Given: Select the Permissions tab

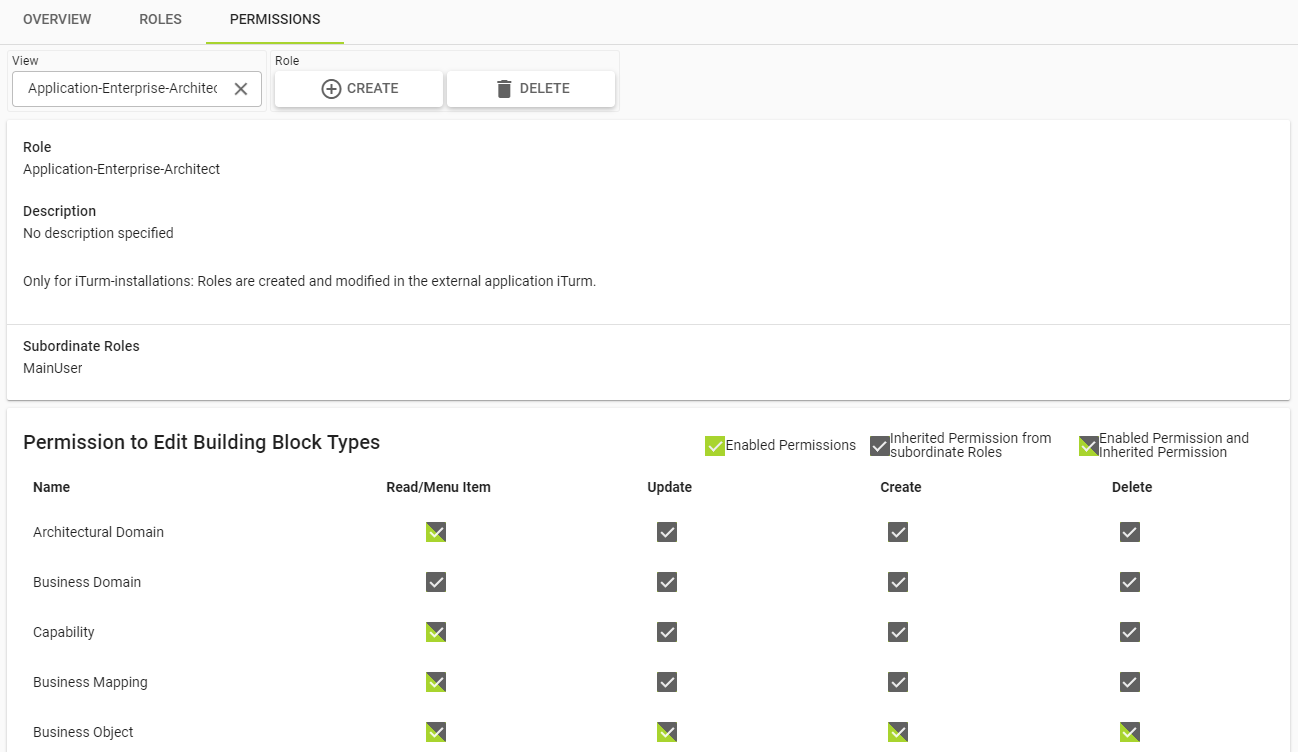Looking at the screenshot, I should click(275, 20).
